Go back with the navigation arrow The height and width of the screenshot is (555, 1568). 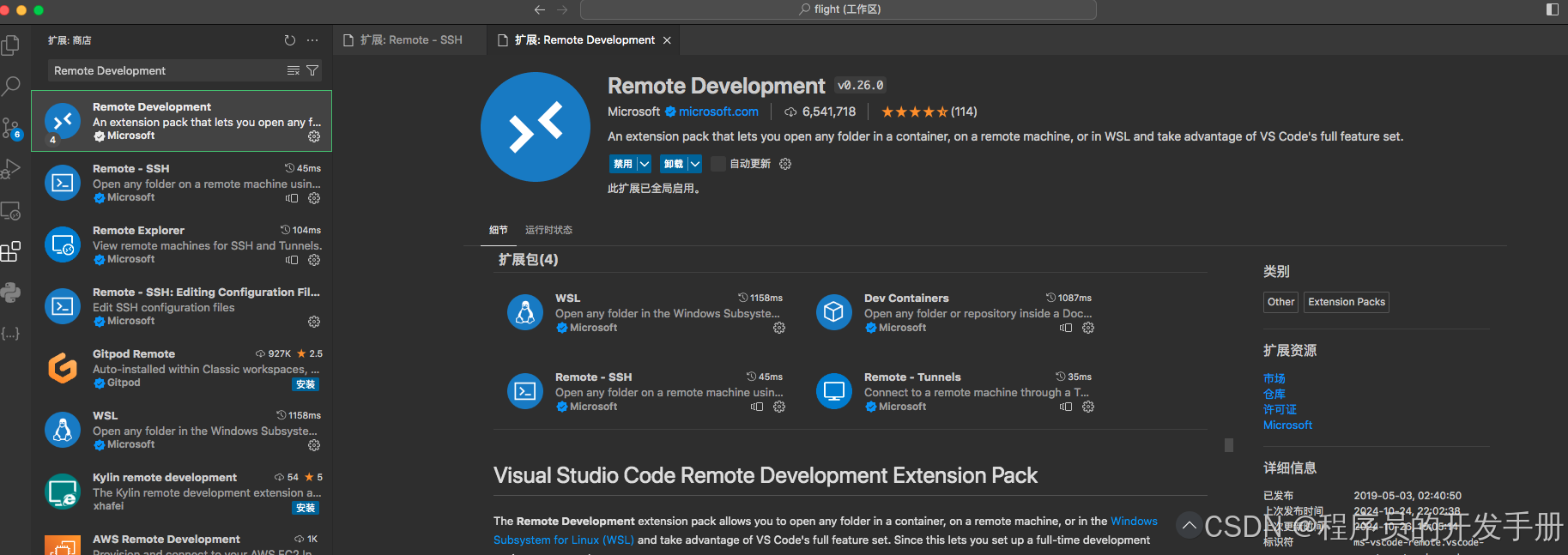click(x=539, y=9)
